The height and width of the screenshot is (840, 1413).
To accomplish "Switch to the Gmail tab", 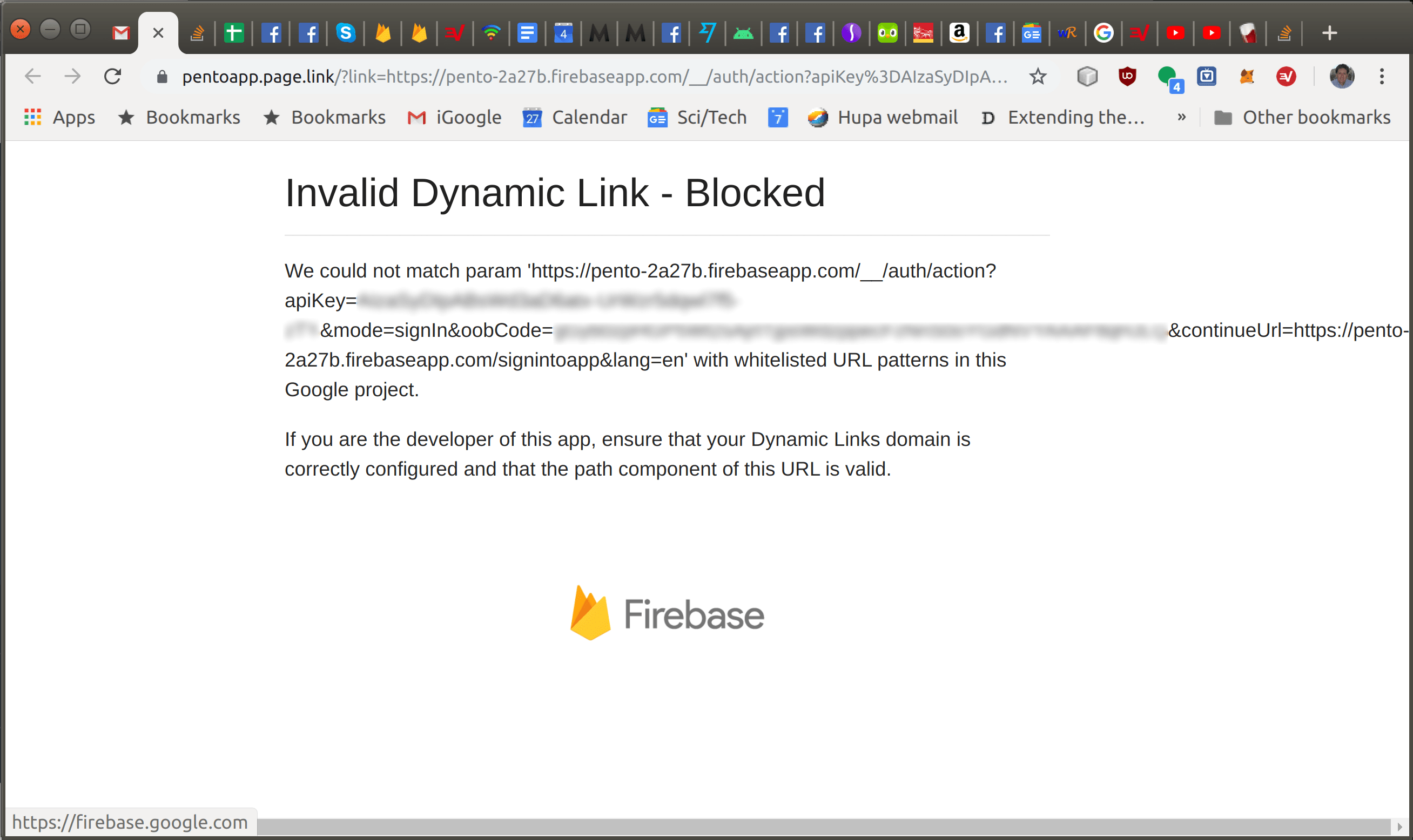I will 120,33.
